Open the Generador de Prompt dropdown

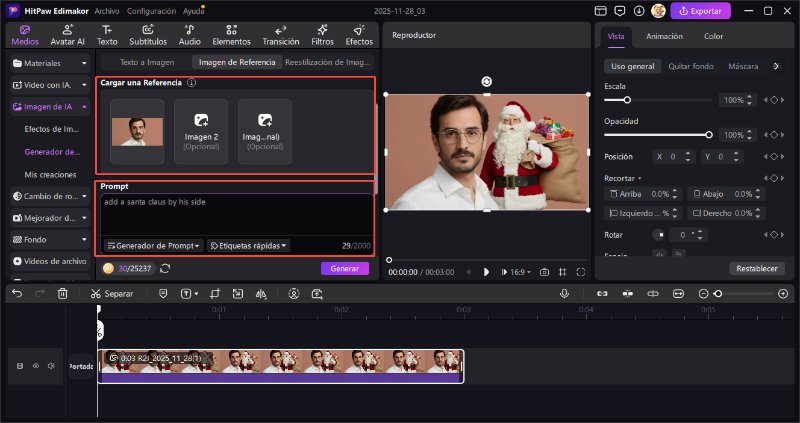[154, 246]
